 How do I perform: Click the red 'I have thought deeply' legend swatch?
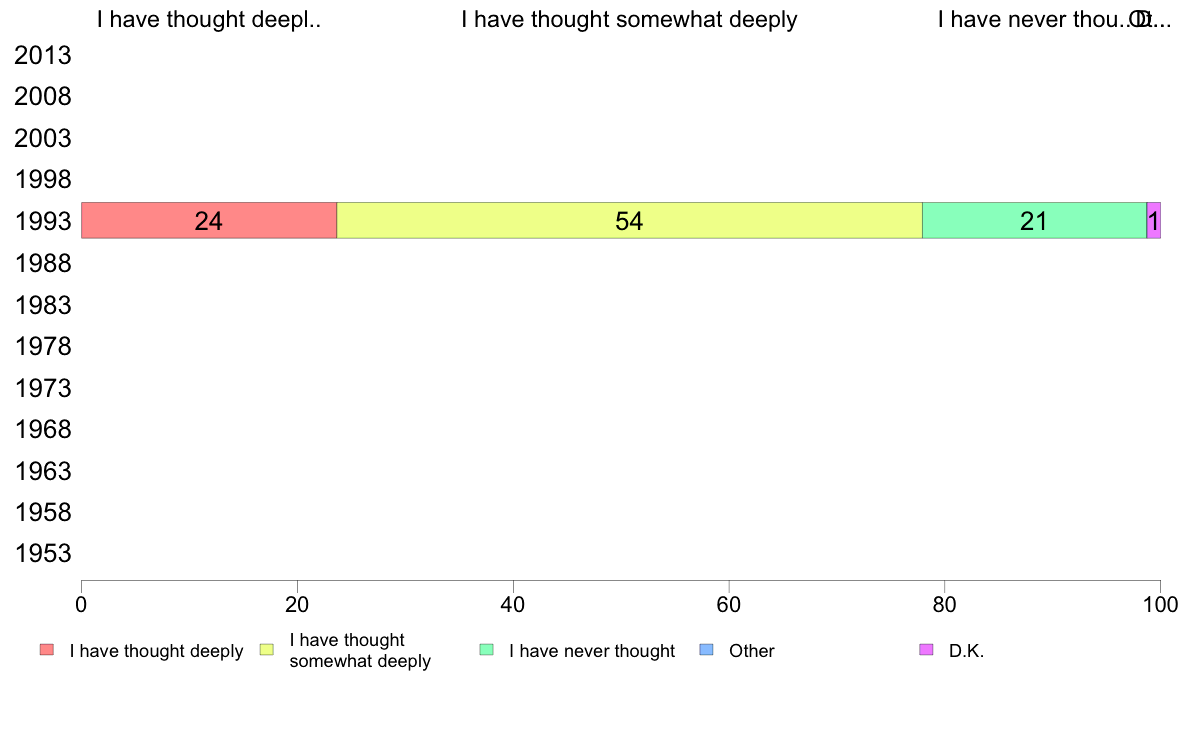pyautogui.click(x=47, y=650)
